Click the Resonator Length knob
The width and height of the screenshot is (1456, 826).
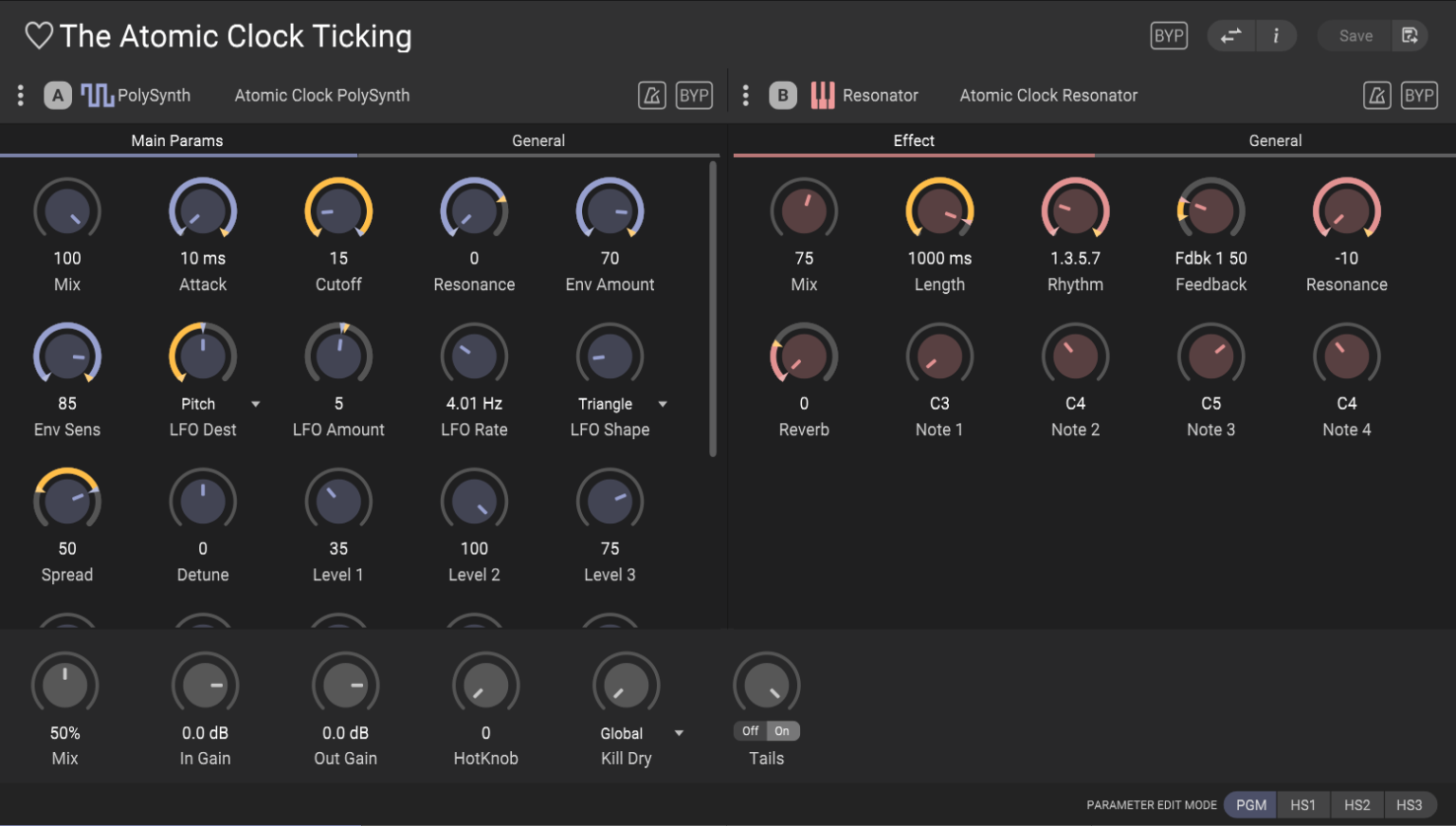[x=939, y=211]
